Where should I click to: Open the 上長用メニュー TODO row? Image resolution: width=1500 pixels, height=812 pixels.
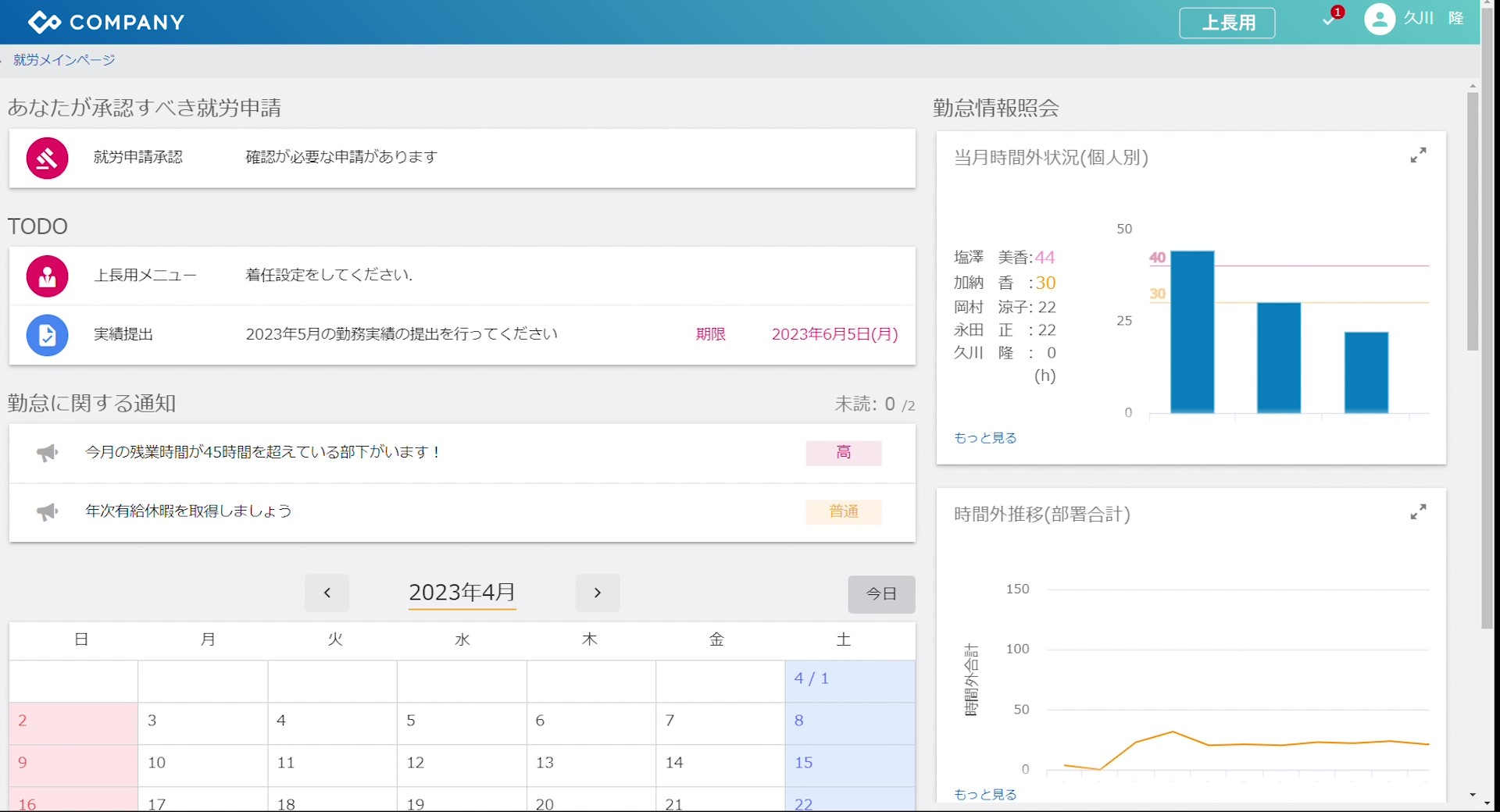pyautogui.click(x=462, y=276)
